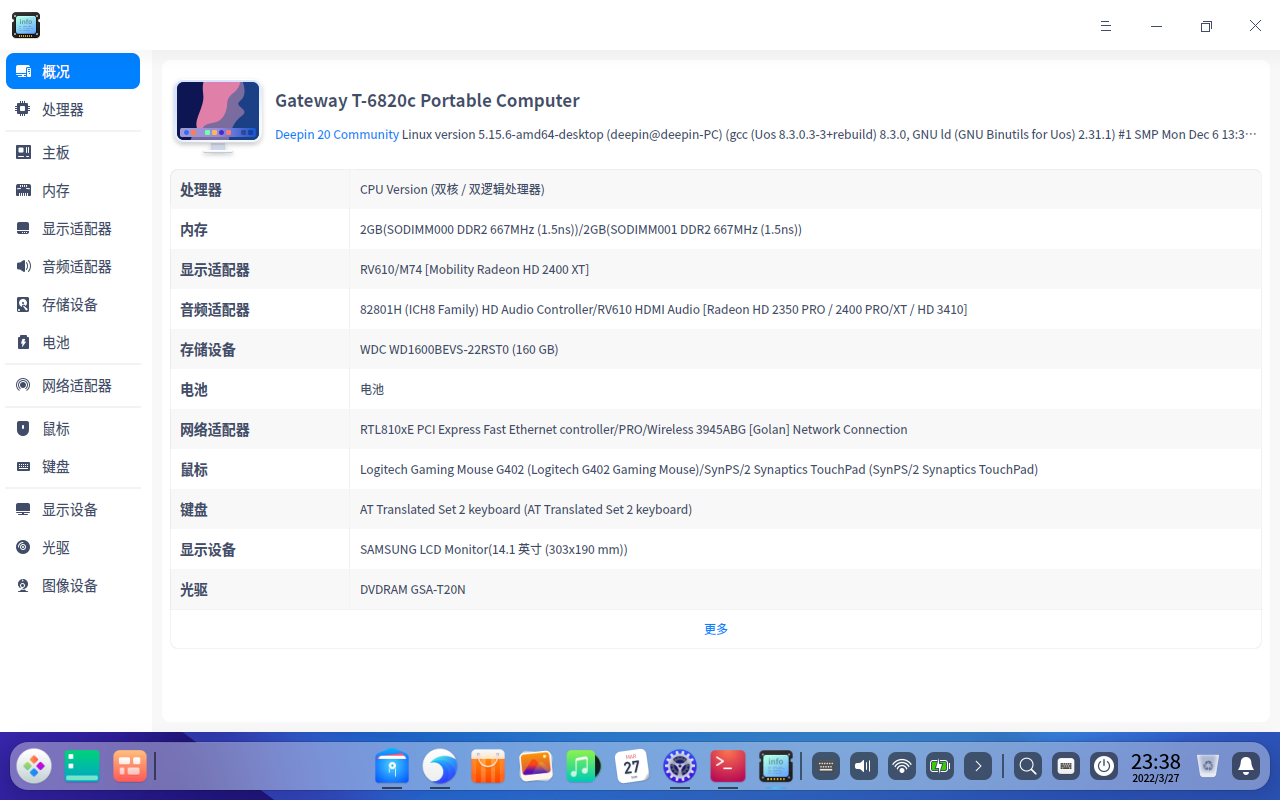Screen dimensions: 1280x800
Task: Launch the red Terminal from the dock
Action: (728, 766)
